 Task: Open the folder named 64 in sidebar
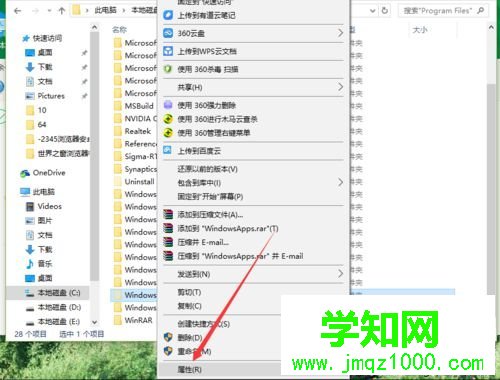coord(42,125)
